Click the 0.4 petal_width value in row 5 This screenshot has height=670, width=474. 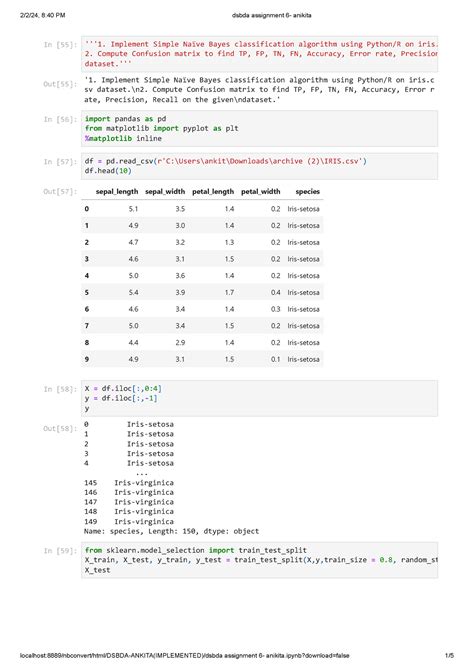[275, 292]
